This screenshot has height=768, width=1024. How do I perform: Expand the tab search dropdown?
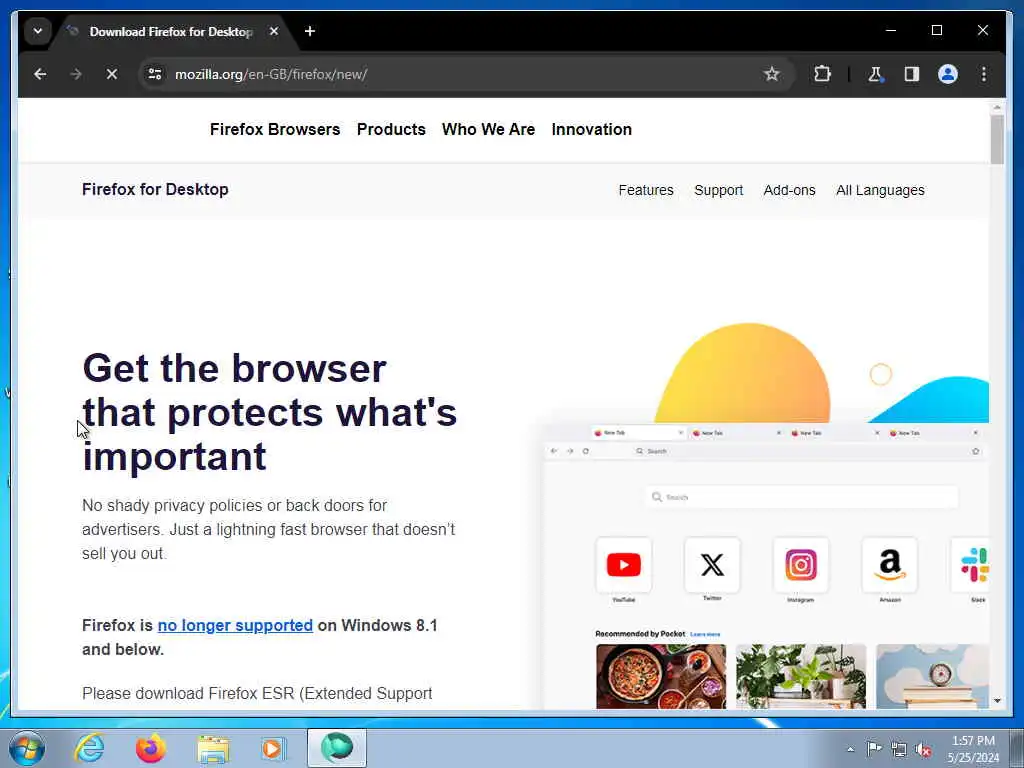pyautogui.click(x=38, y=31)
